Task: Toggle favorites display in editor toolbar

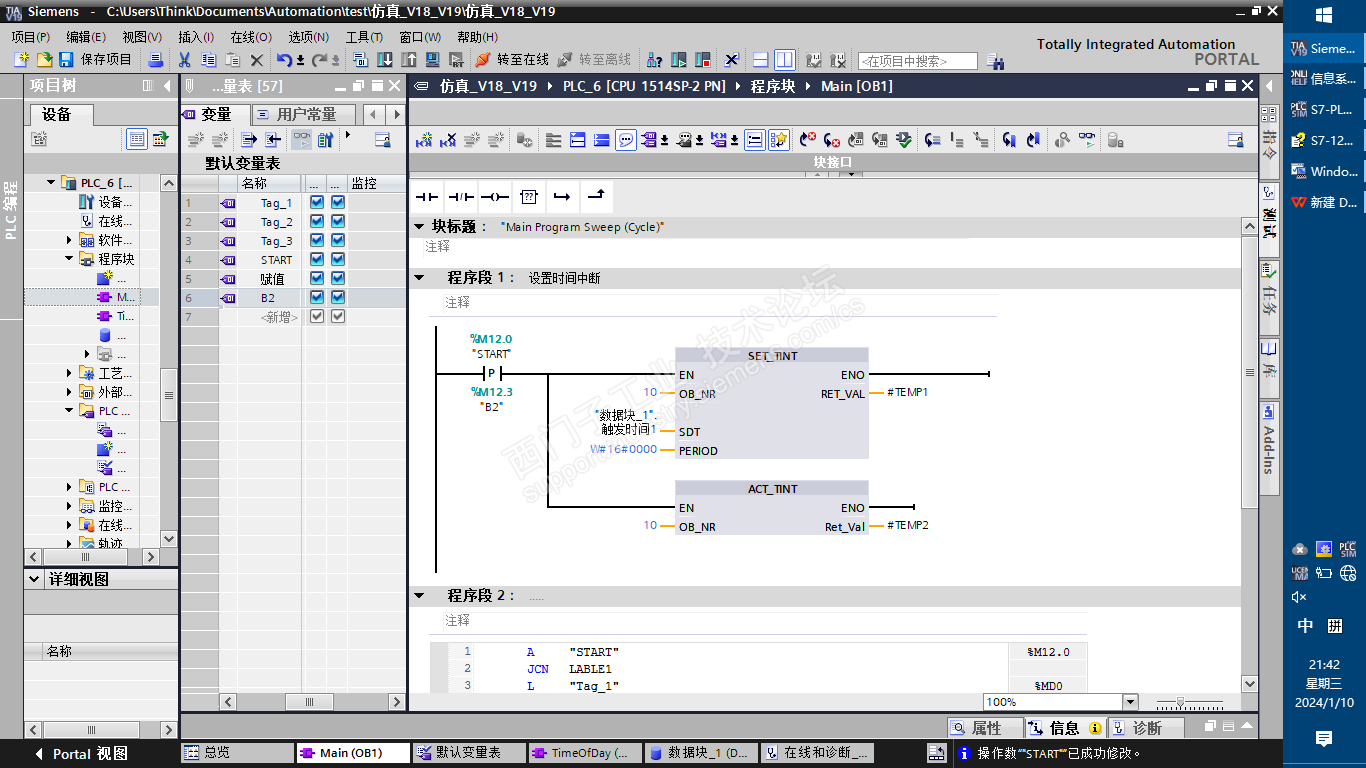Action: 779,140
